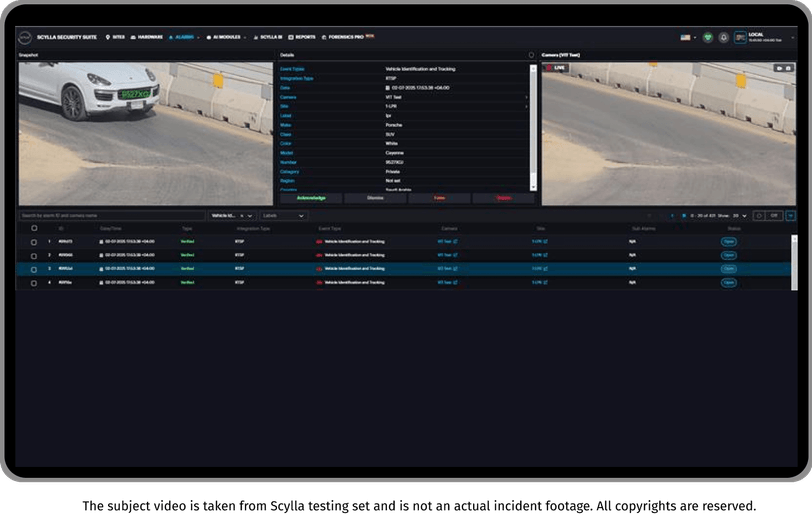Open the Show 20 per page dropdown

click(x=740, y=215)
